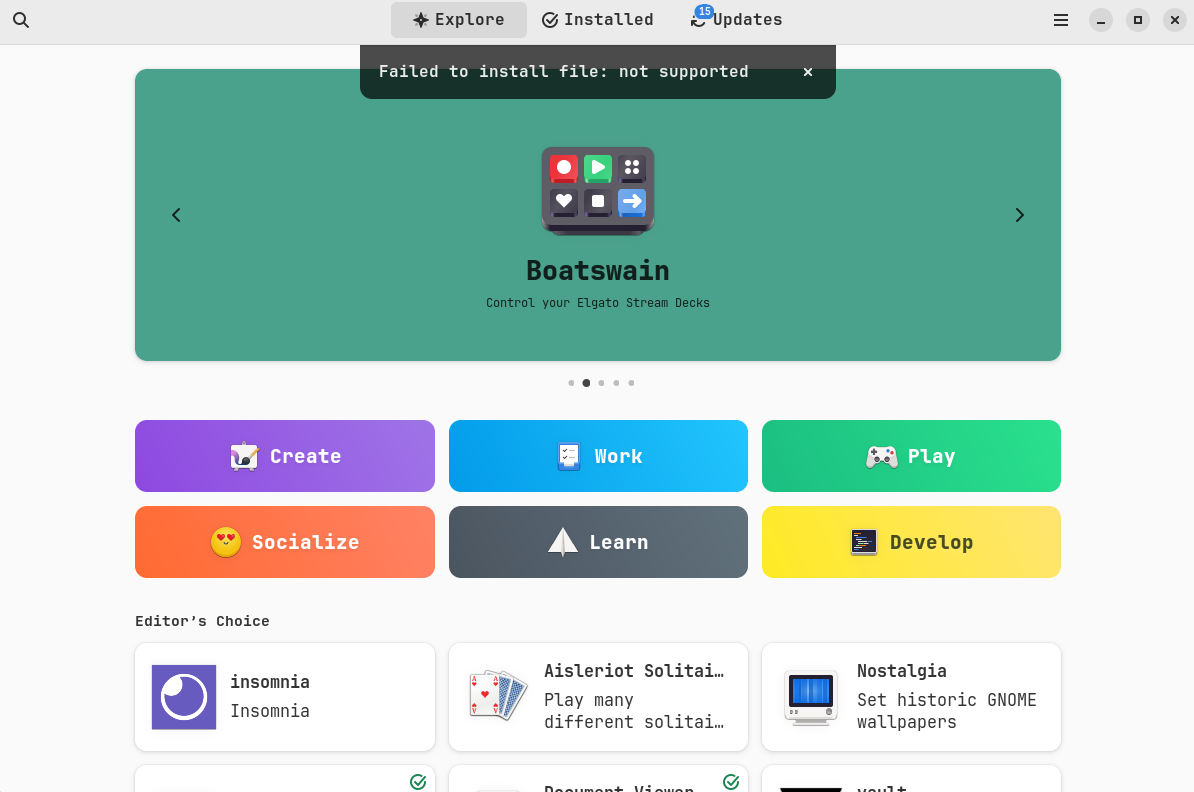Screen dimensions: 1194x792
Task: Open the Create category
Action: [x=285, y=456]
